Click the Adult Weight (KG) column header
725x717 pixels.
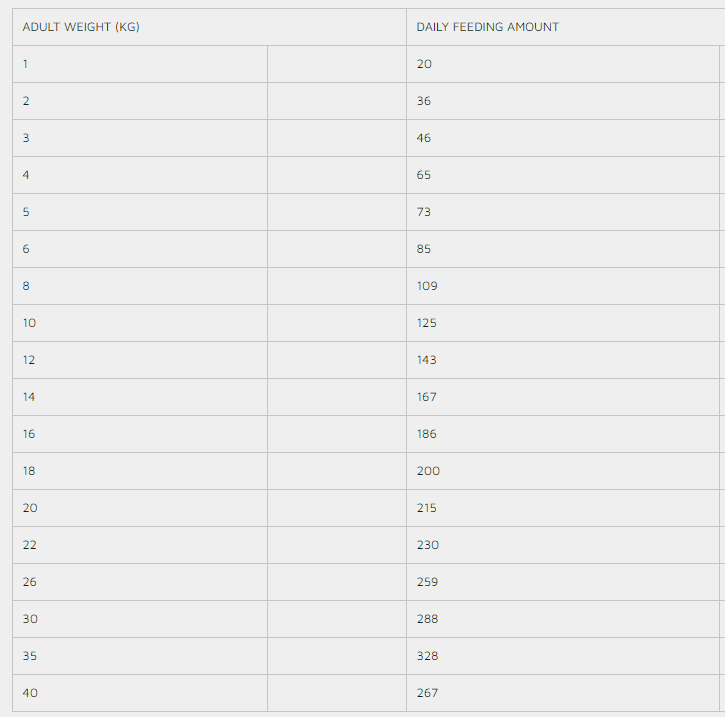pos(81,27)
